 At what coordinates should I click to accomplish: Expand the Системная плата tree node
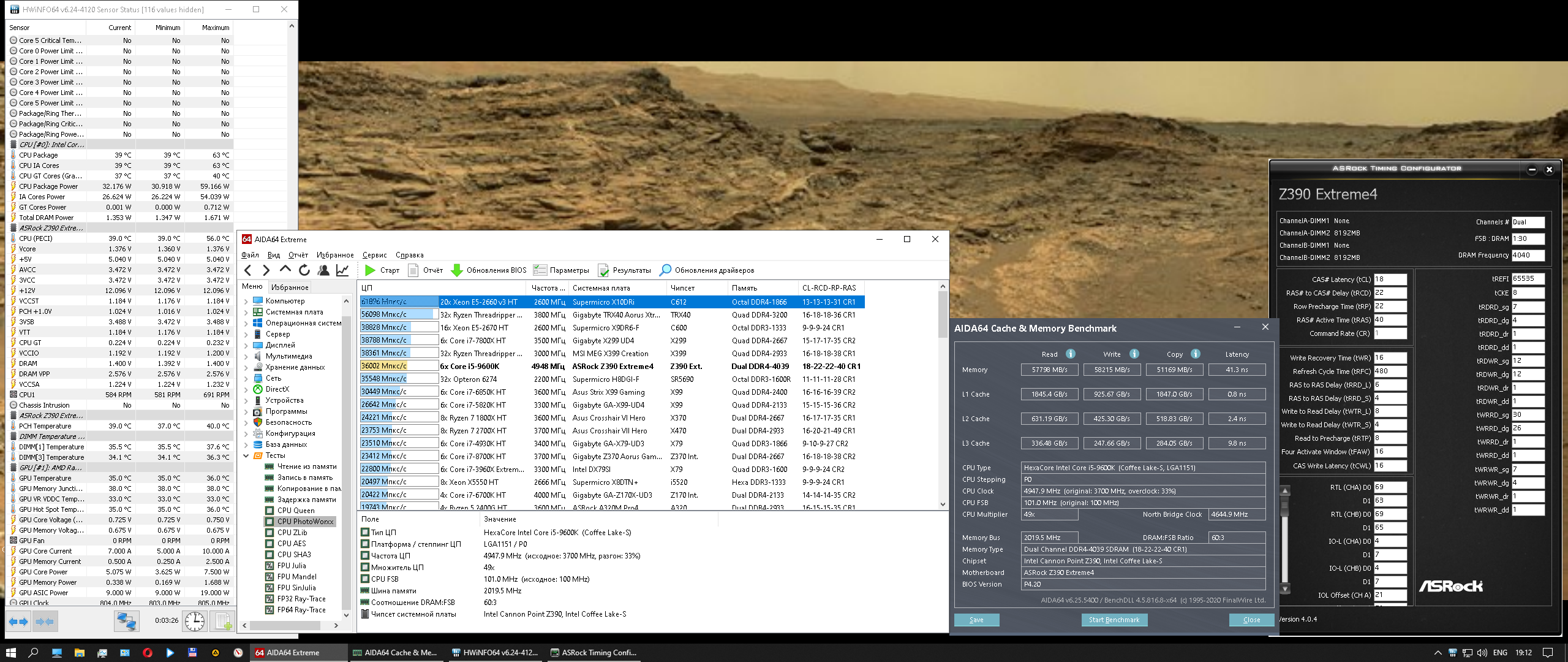(x=246, y=312)
